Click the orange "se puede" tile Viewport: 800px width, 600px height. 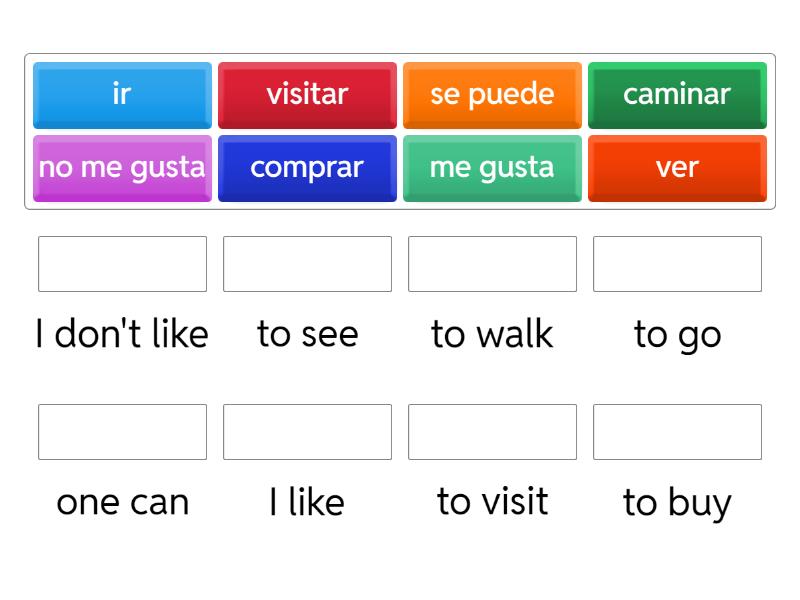(x=492, y=95)
